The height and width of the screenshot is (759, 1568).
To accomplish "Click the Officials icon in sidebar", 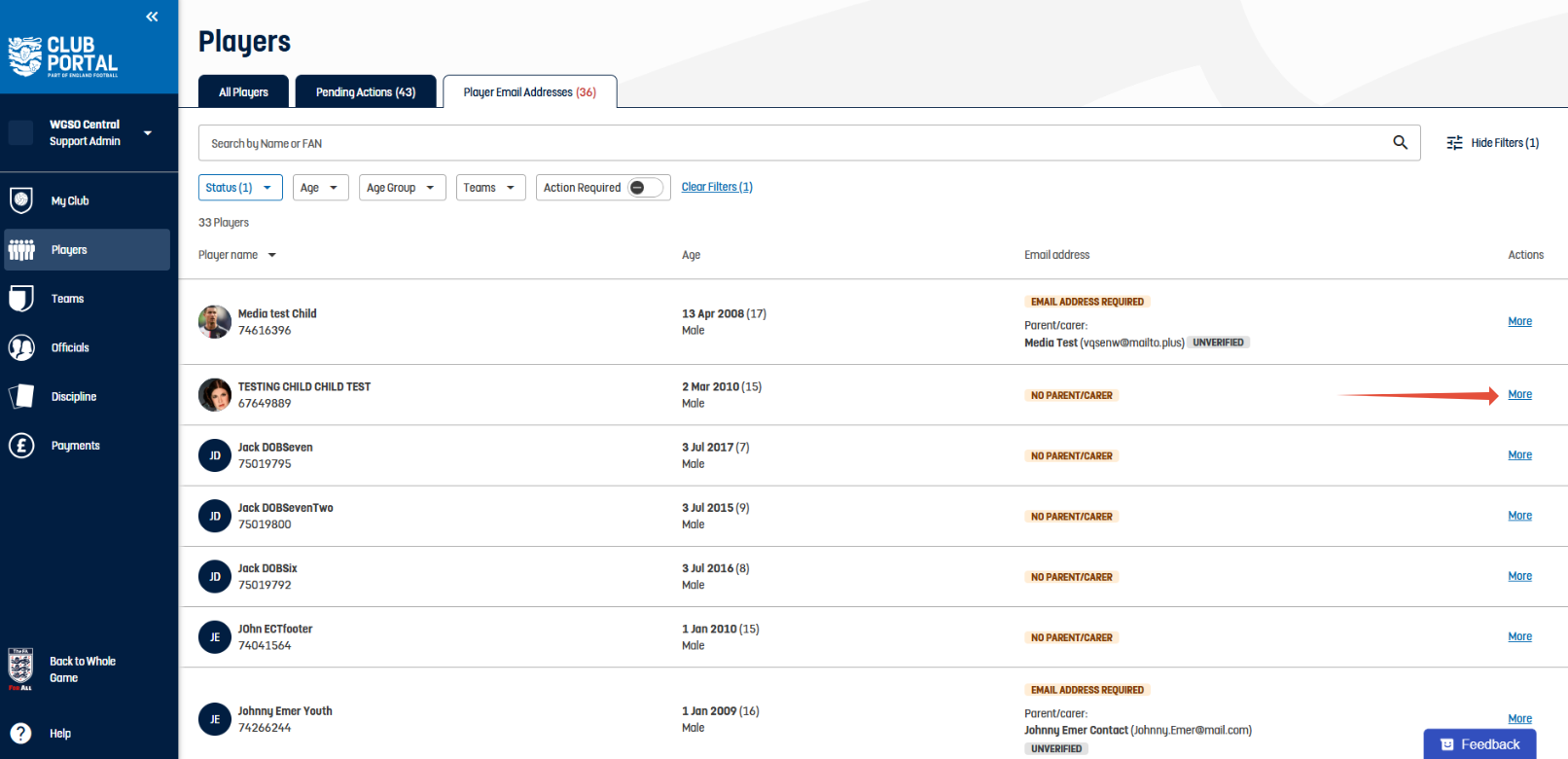I will [21, 347].
